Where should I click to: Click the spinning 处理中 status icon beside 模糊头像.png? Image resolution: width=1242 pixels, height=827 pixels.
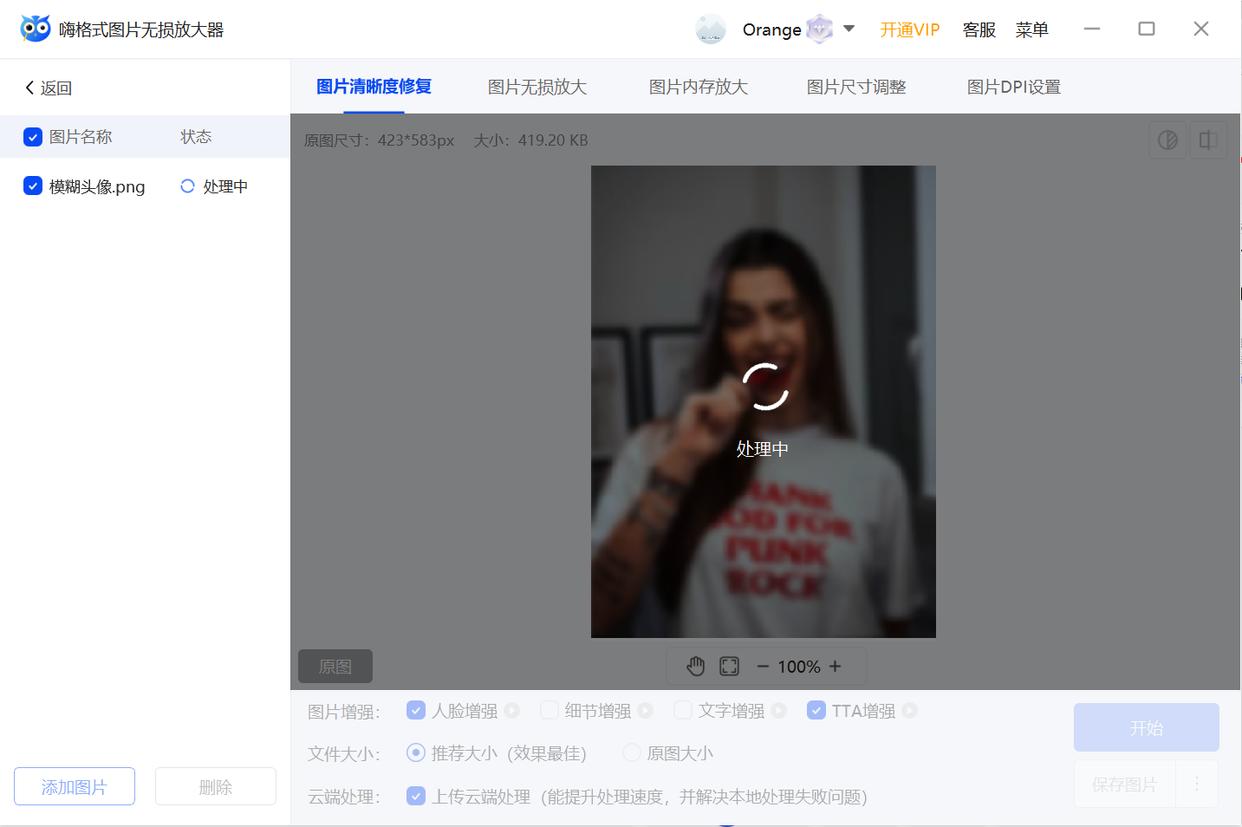pyautogui.click(x=189, y=185)
